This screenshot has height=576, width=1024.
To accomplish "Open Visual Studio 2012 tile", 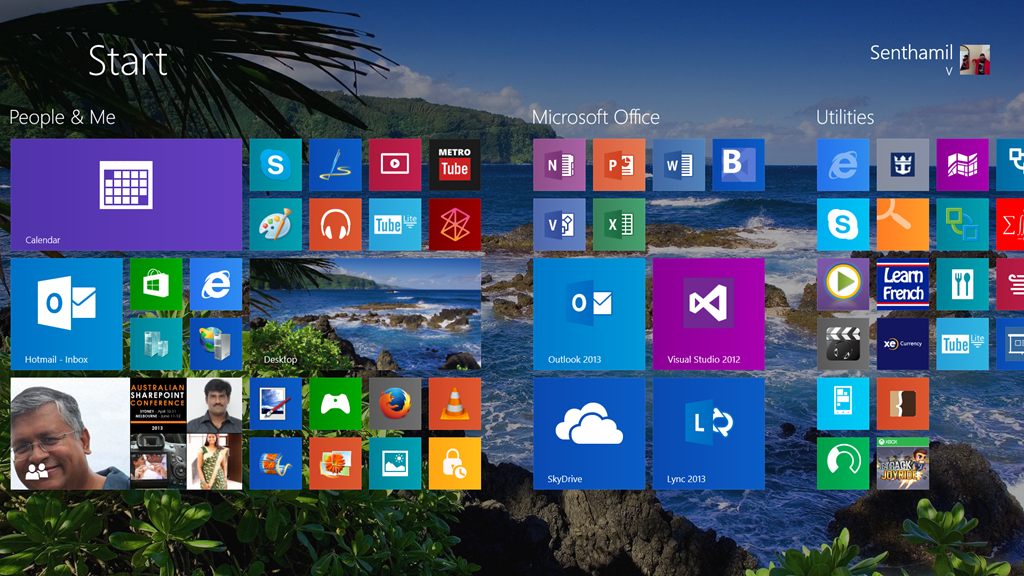I will tap(709, 314).
